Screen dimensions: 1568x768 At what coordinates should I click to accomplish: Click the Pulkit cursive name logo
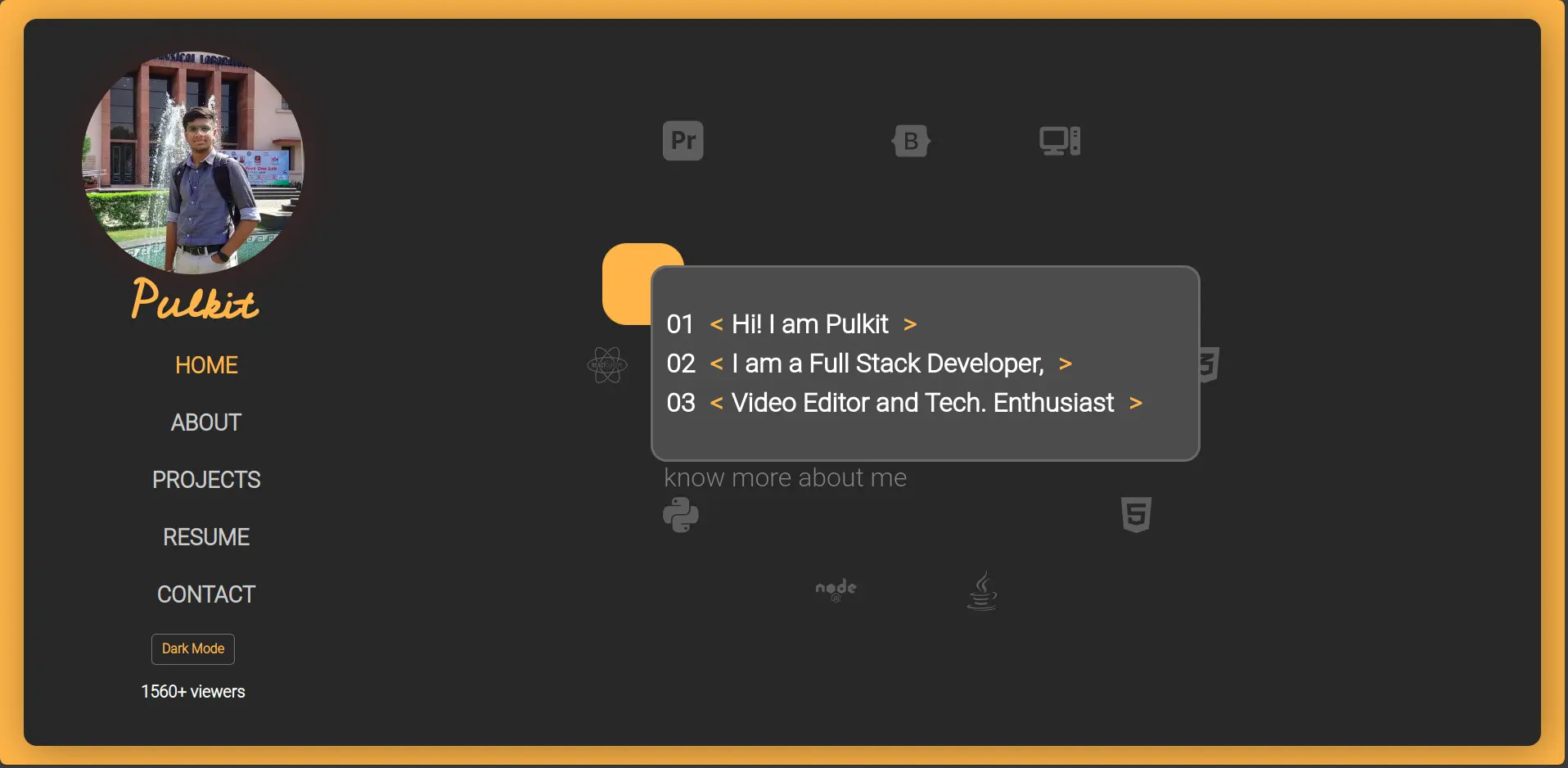click(195, 300)
